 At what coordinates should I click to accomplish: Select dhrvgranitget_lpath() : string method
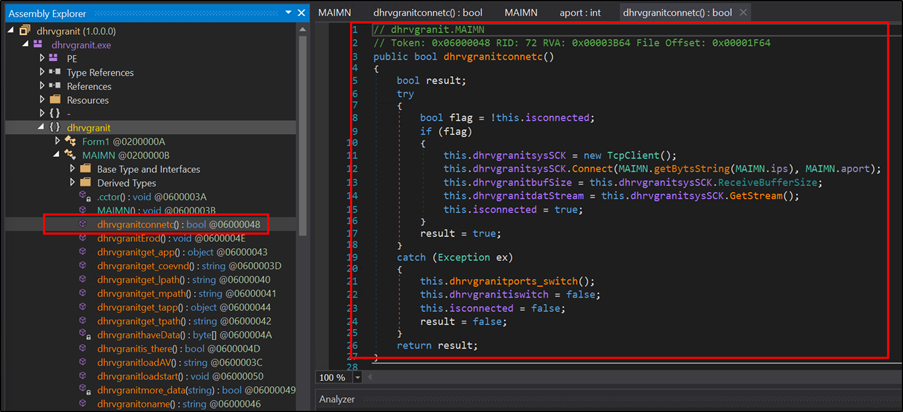185,279
